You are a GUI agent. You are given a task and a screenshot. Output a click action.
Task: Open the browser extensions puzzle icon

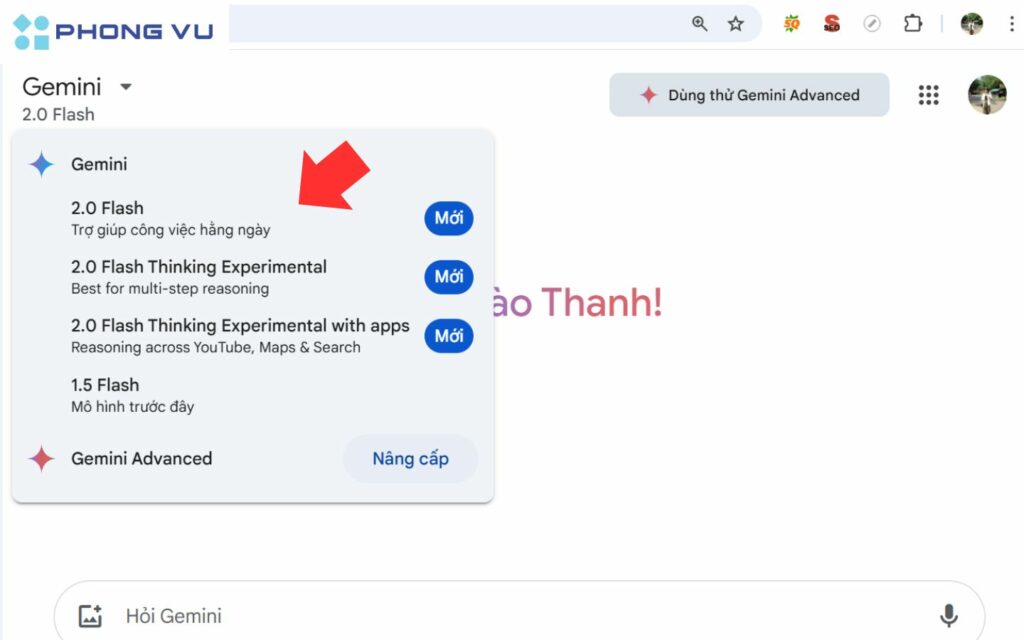point(912,22)
